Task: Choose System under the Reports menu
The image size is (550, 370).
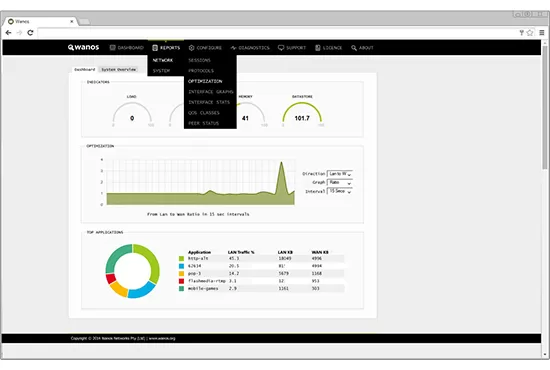Action: [161, 71]
